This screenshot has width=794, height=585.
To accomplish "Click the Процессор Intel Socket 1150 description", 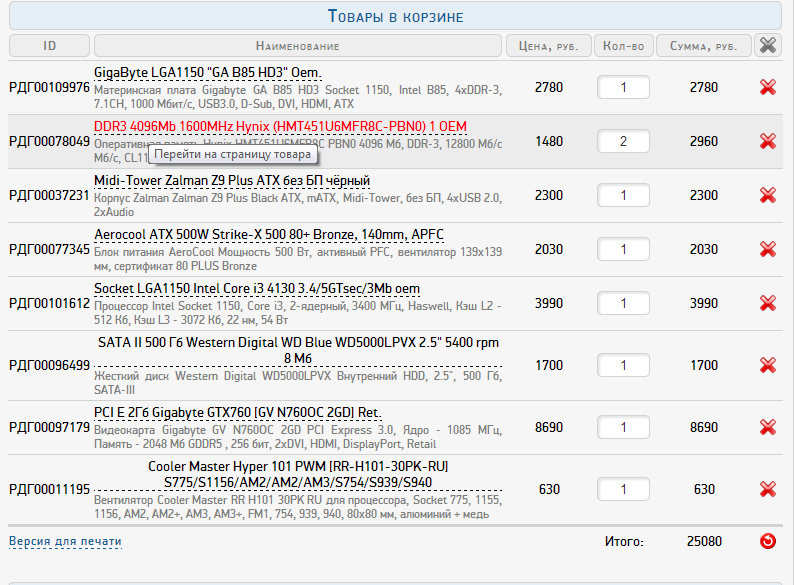I will (x=298, y=313).
